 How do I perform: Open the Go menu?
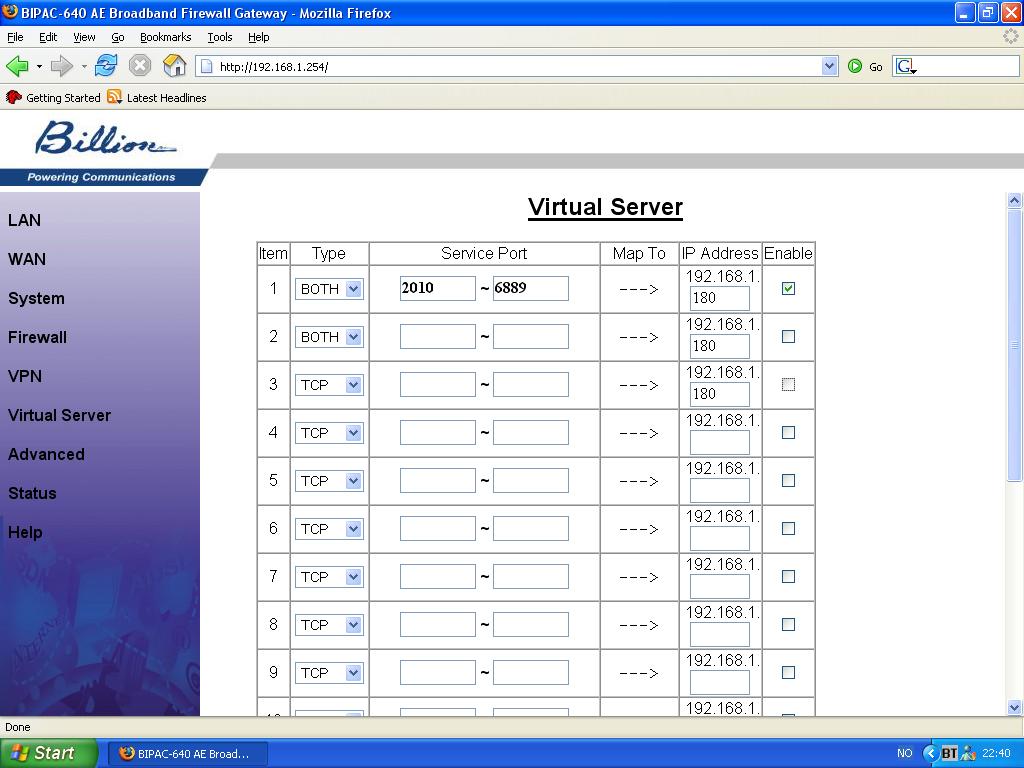tap(118, 37)
